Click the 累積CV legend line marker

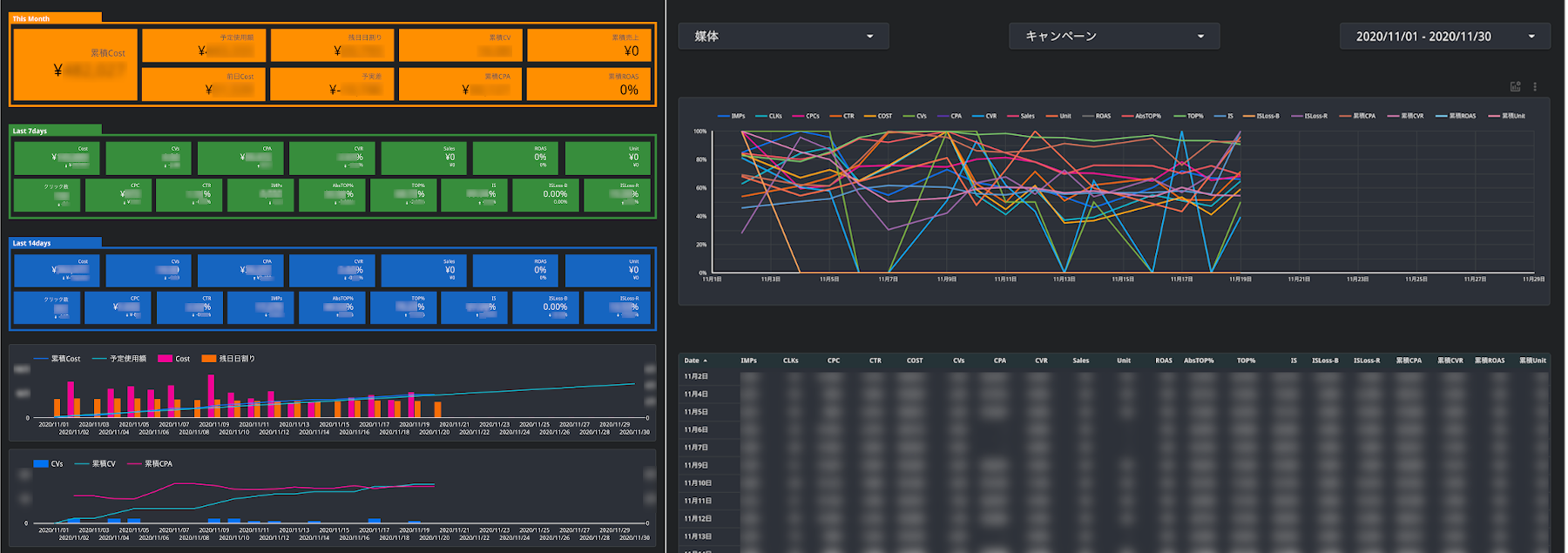click(x=82, y=464)
